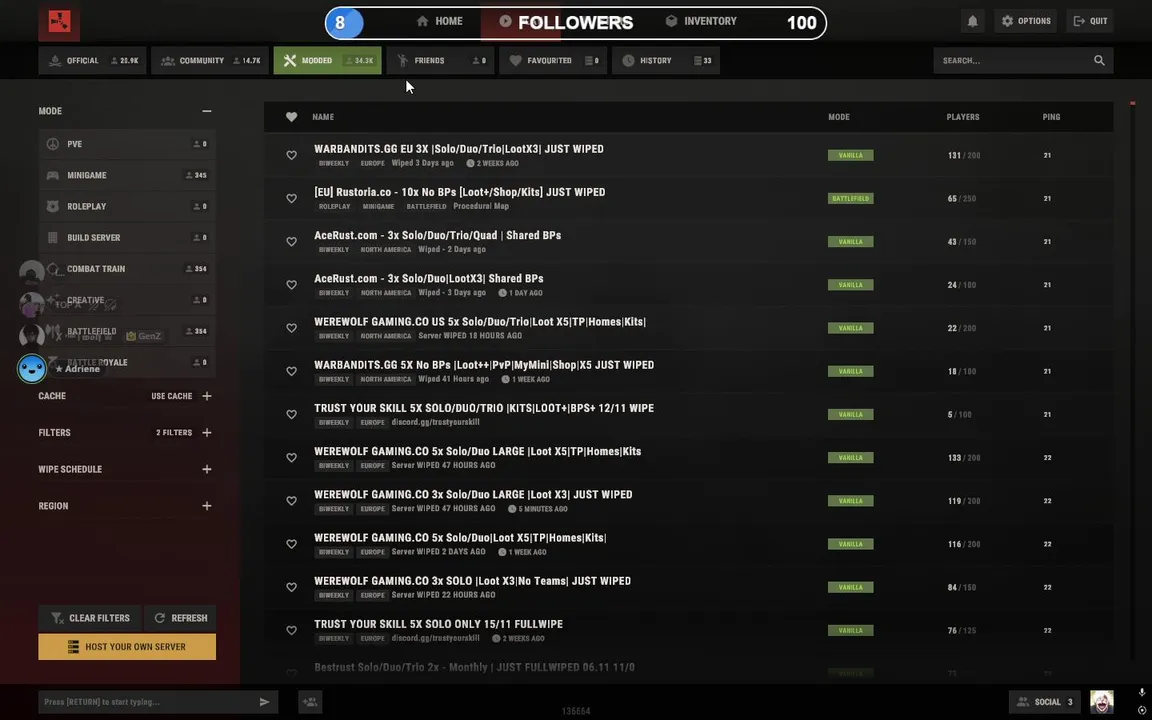The image size is (1152, 720).
Task: Click the Followers goal overlay play icon
Action: (505, 21)
